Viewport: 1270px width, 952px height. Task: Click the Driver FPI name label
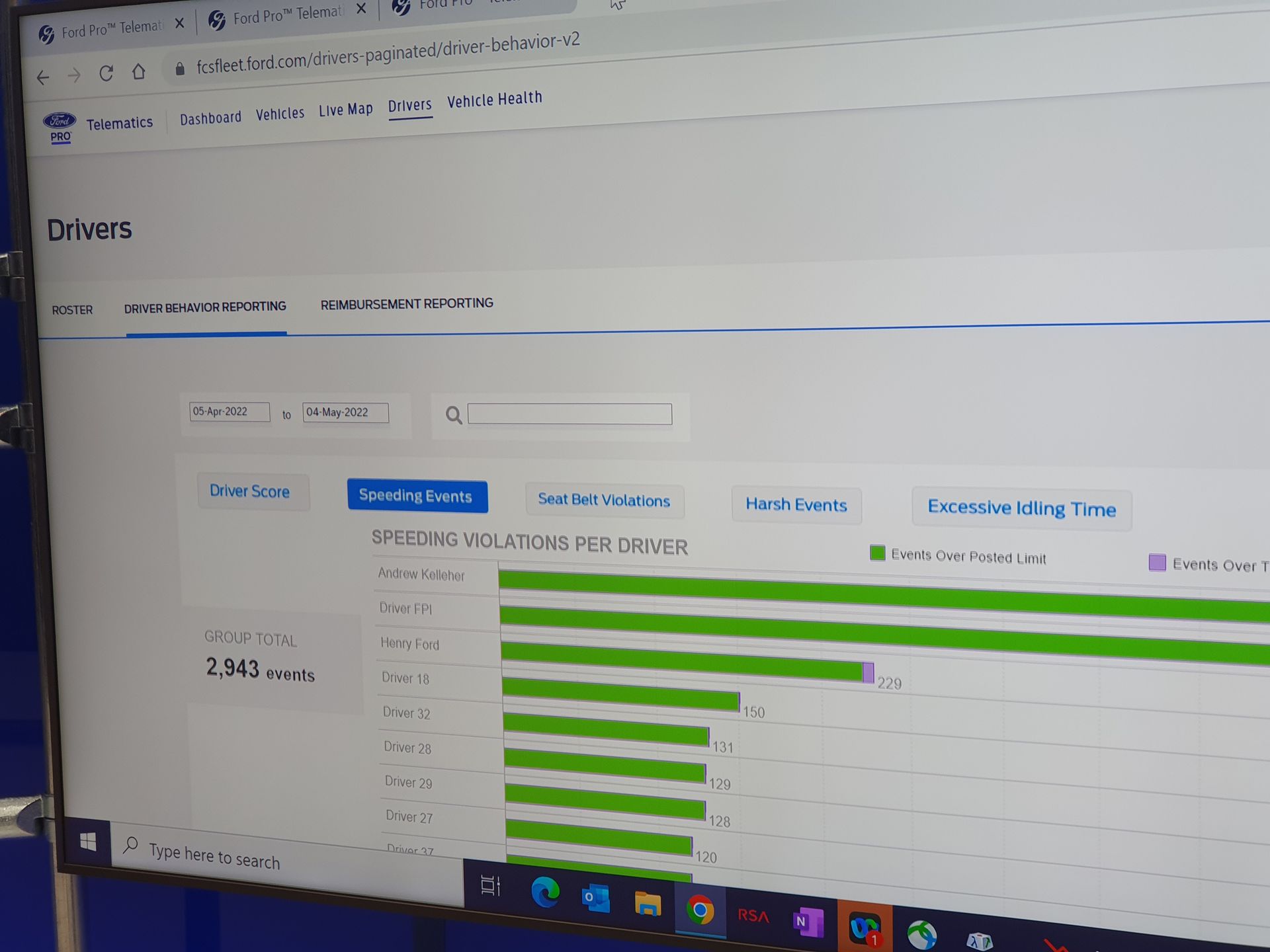[x=405, y=608]
